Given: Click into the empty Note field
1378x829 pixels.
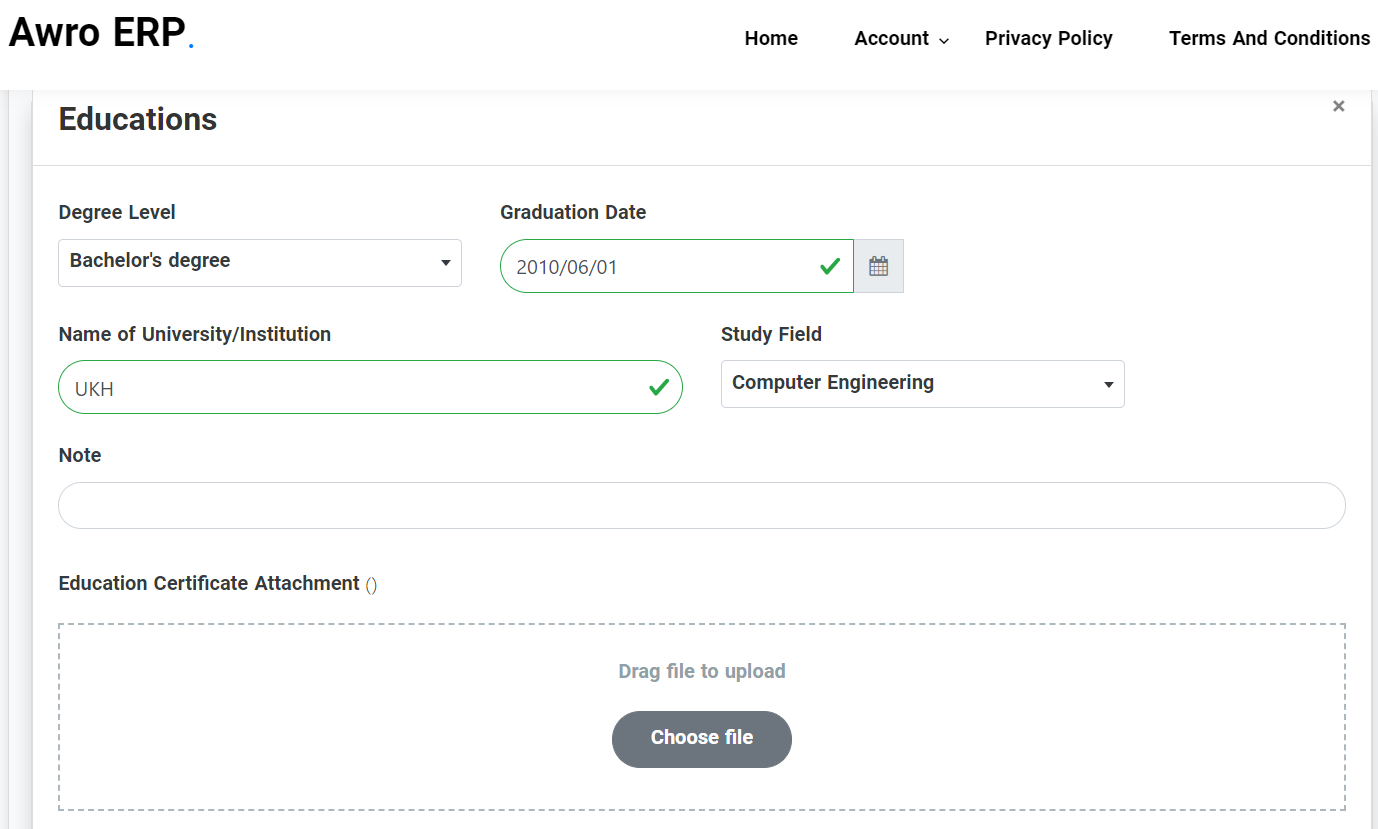Looking at the screenshot, I should click(x=700, y=506).
